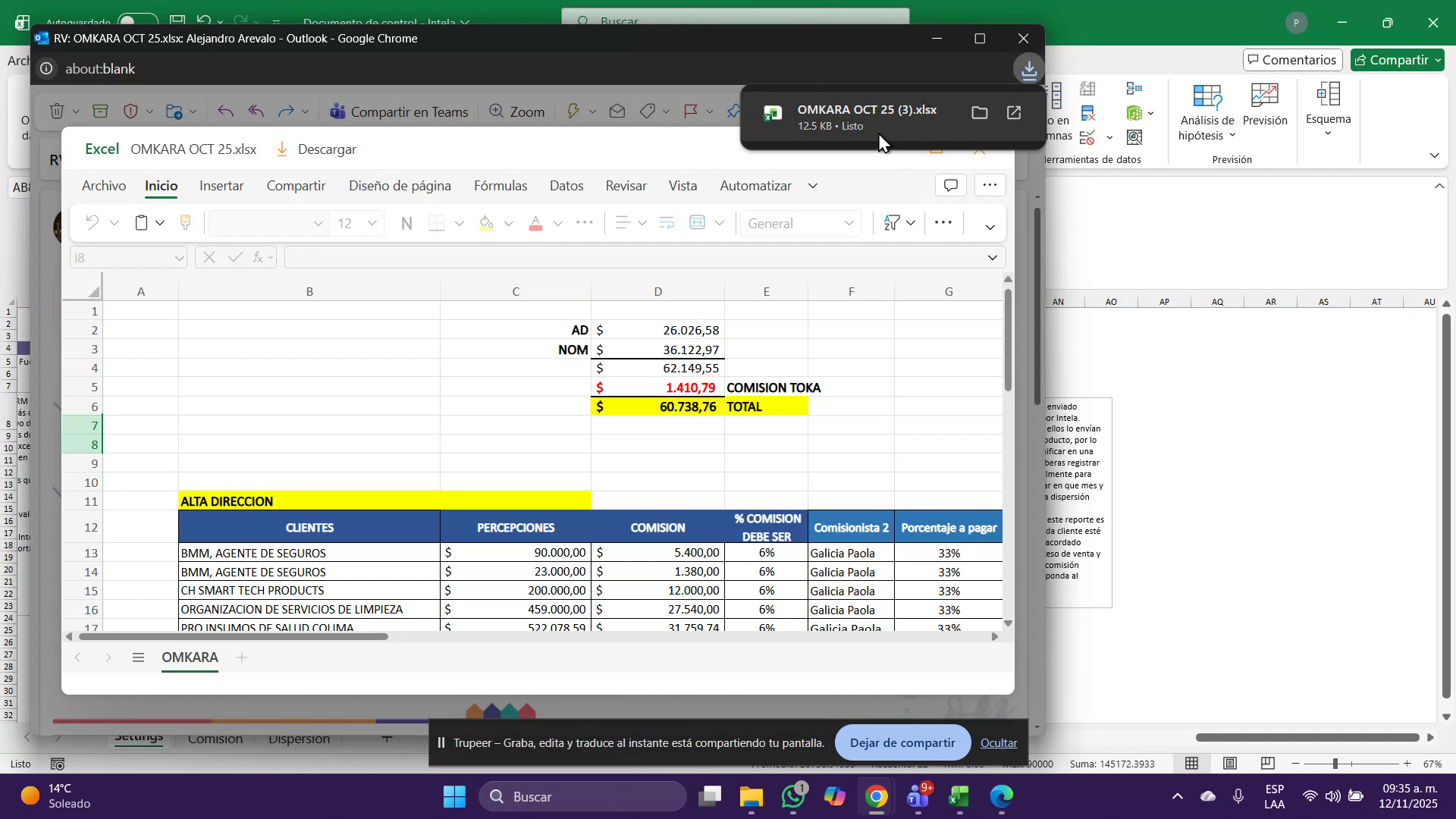The image size is (1456, 819).
Task: Open the font color icon
Action: click(536, 223)
